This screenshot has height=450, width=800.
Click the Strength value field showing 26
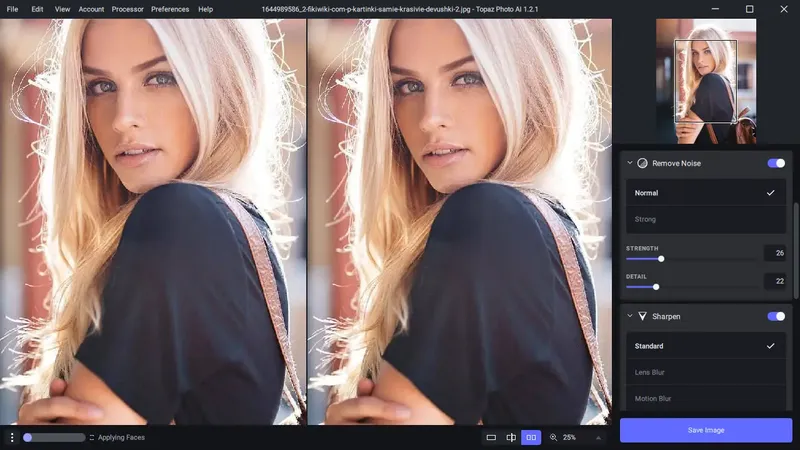pos(775,253)
